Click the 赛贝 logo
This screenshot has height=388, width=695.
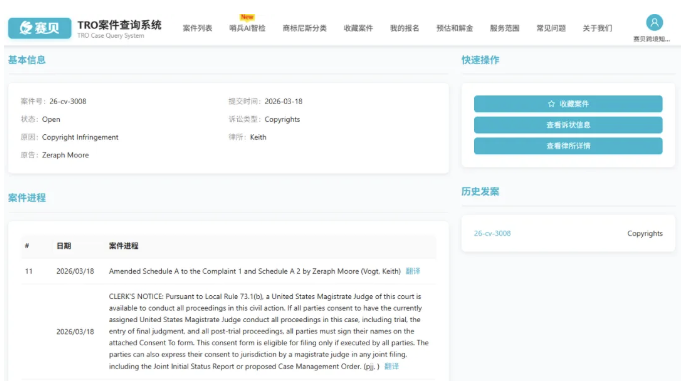pyautogui.click(x=39, y=28)
